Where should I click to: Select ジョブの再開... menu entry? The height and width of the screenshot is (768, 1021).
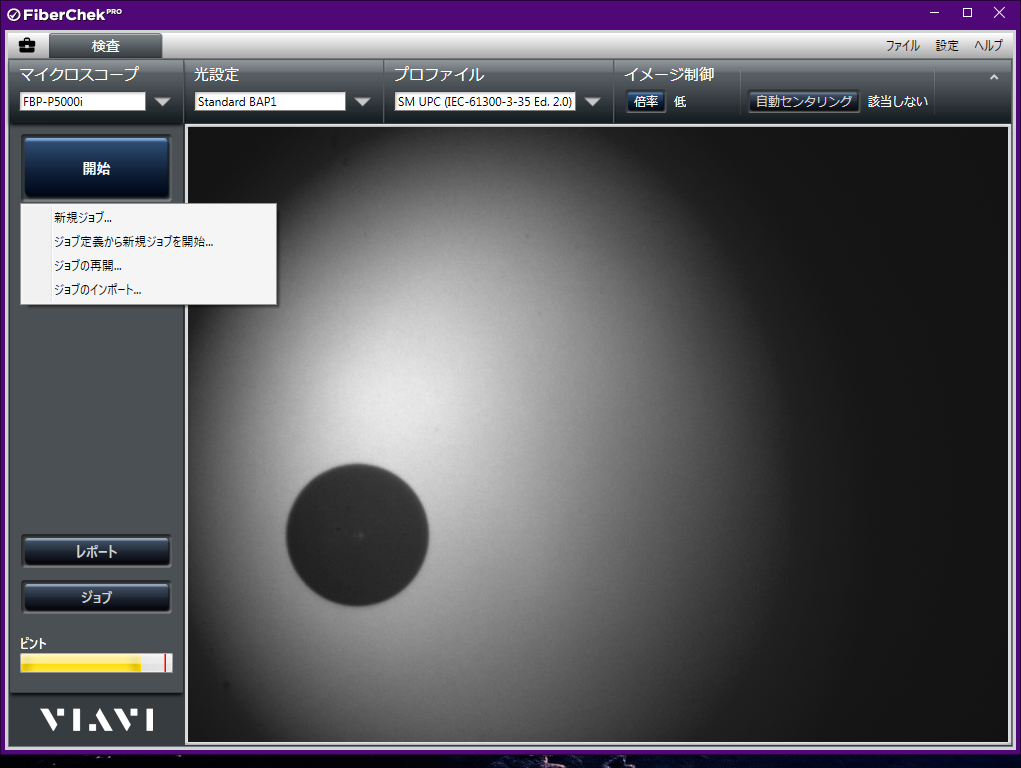(148, 266)
